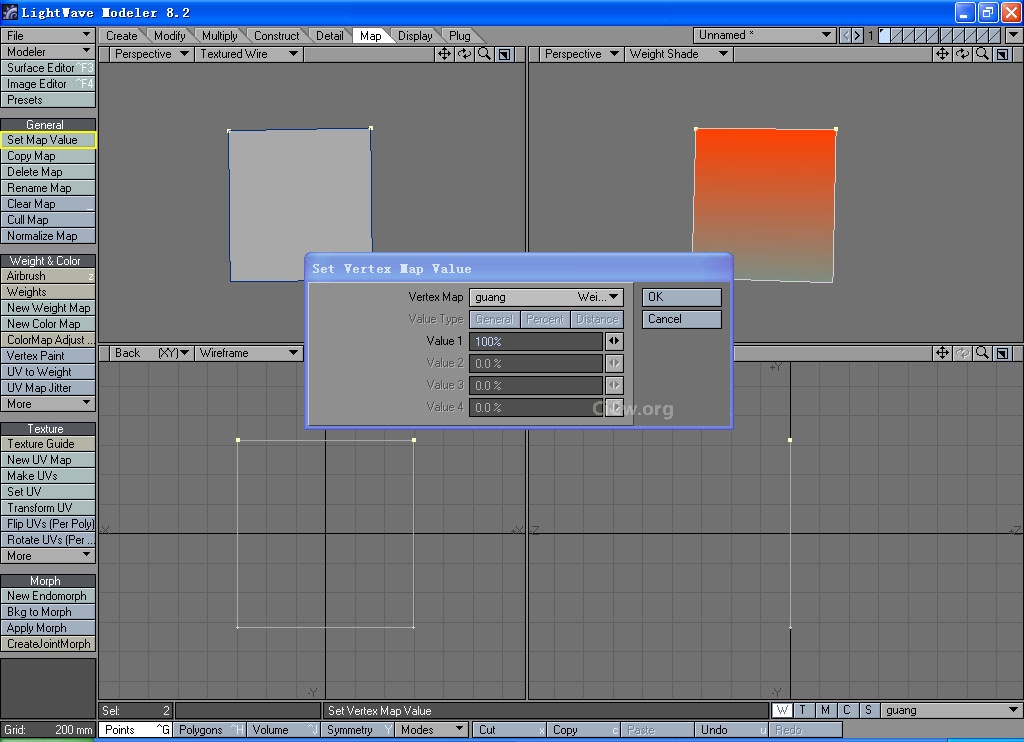Image resolution: width=1024 pixels, height=742 pixels.
Task: Switch to the Multiply tab
Action: 219,36
